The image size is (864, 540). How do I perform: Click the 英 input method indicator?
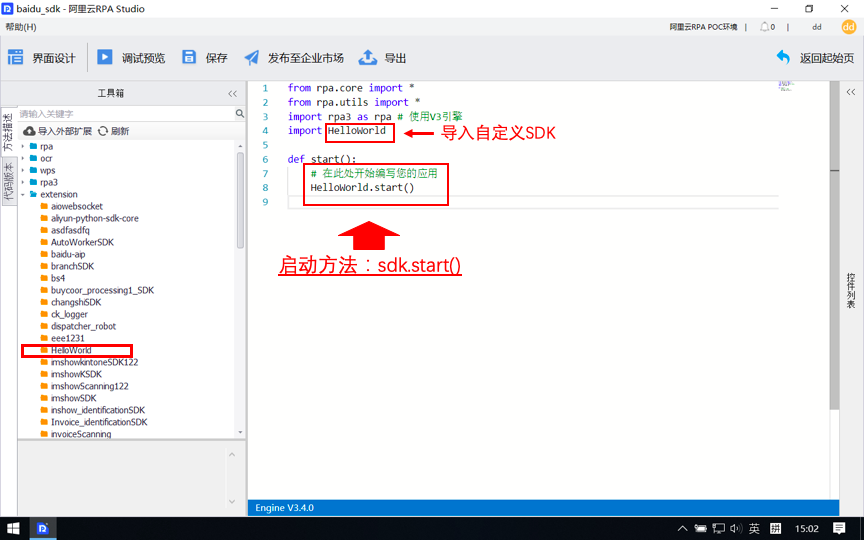point(754,529)
